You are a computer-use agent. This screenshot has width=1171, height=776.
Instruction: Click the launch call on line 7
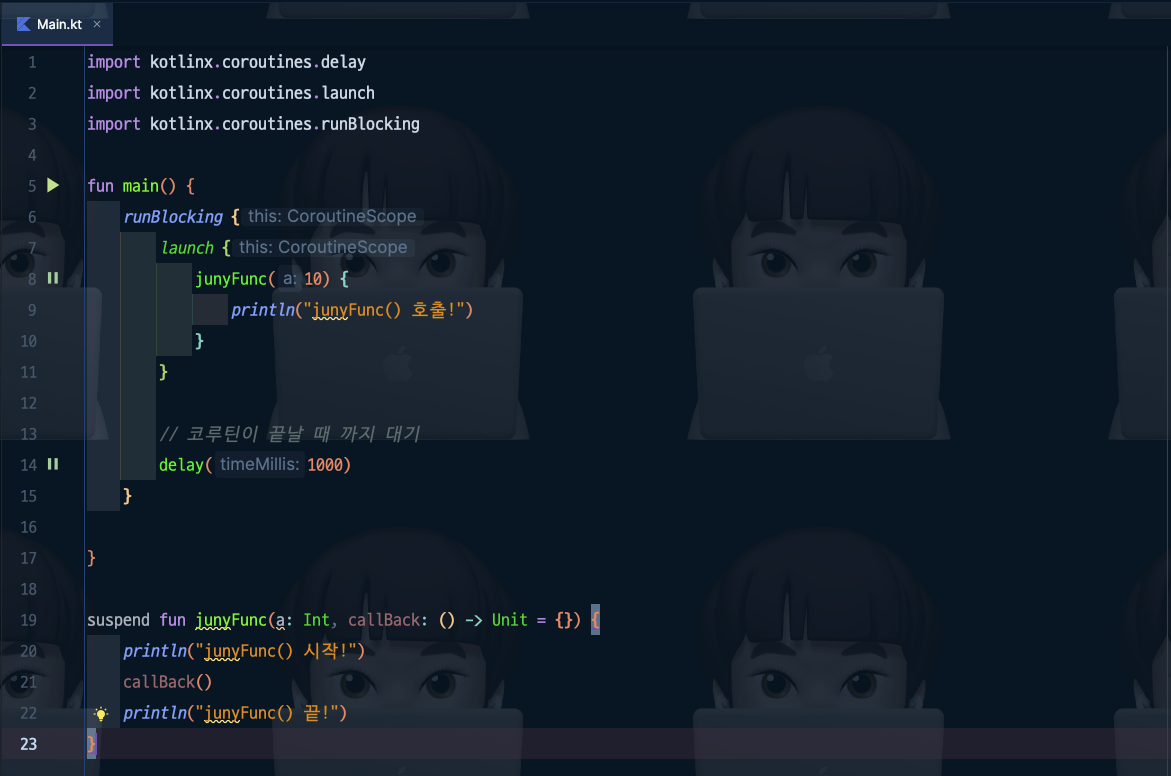(187, 247)
